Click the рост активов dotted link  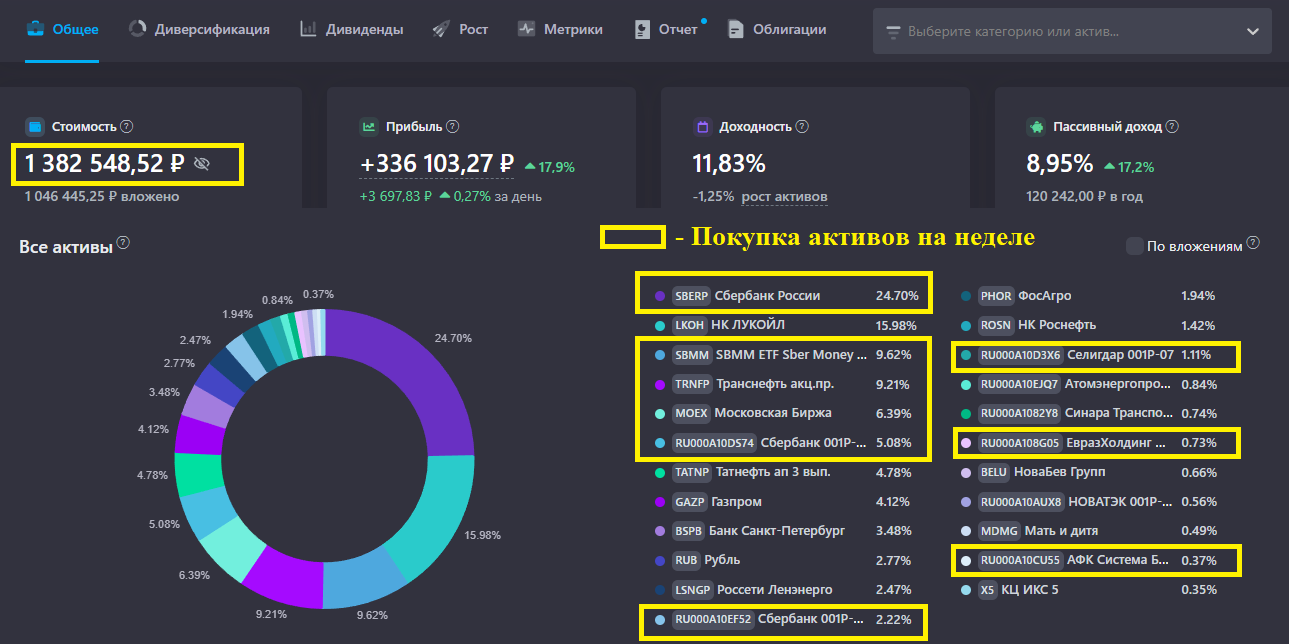(x=784, y=197)
